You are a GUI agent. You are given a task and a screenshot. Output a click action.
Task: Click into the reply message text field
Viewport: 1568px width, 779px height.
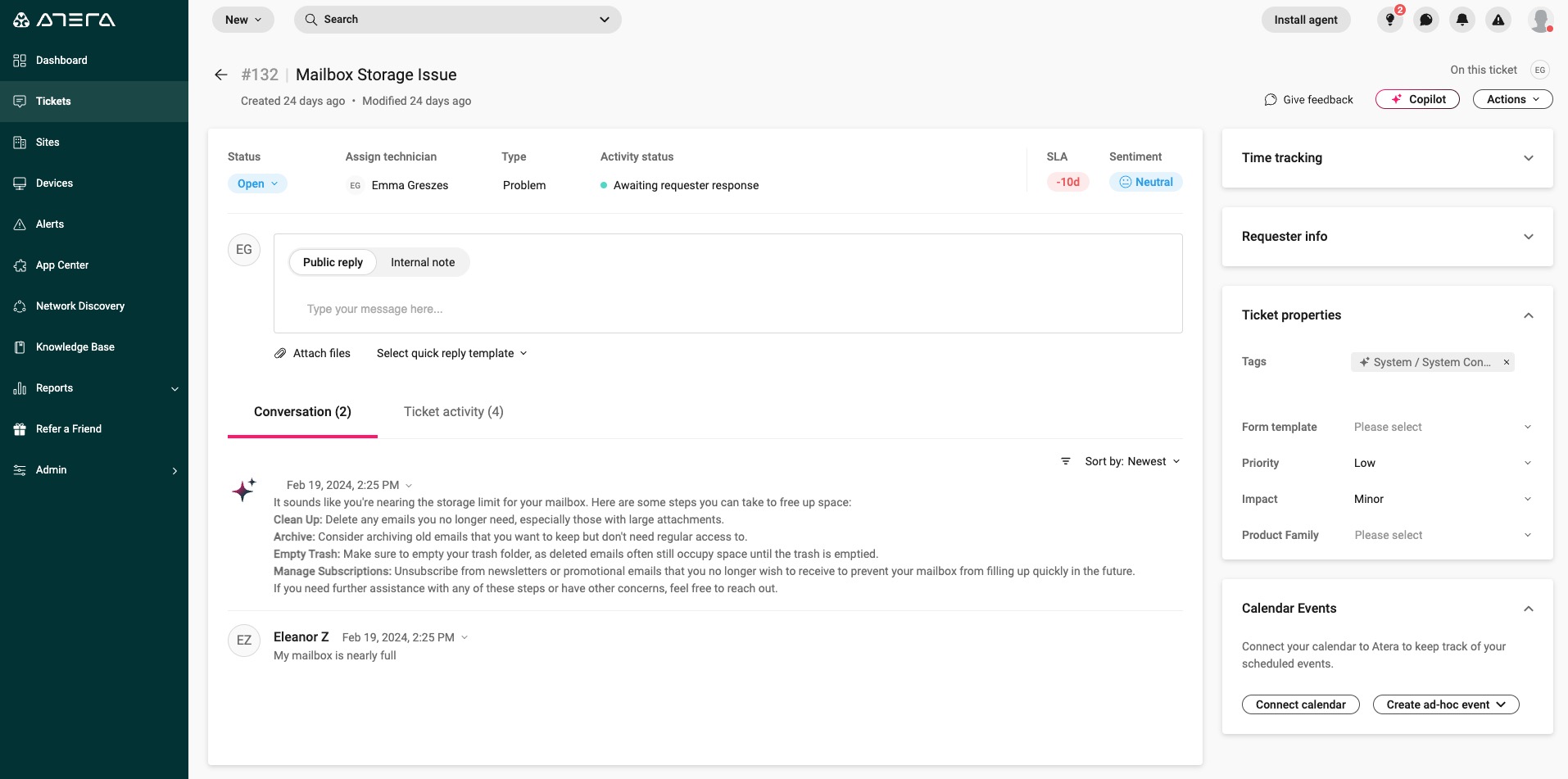727,309
